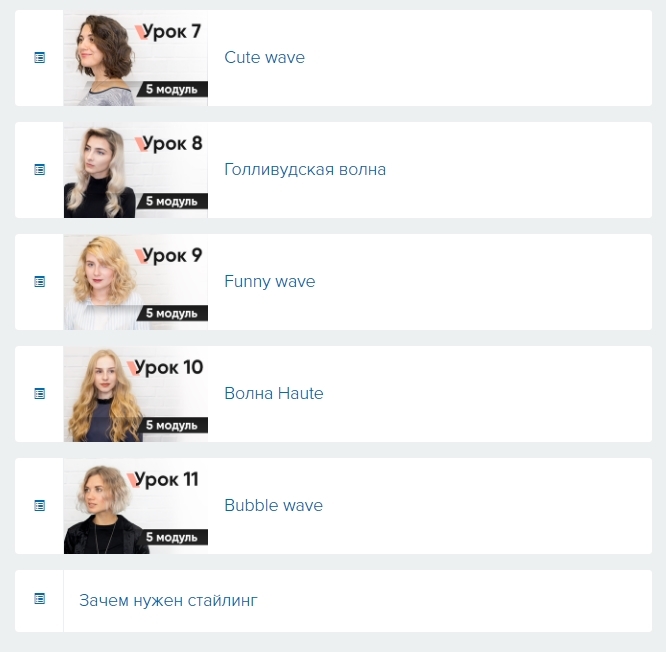The image size is (666, 652).
Task: Click the list icon beside Волна Haute
Action: coord(40,394)
